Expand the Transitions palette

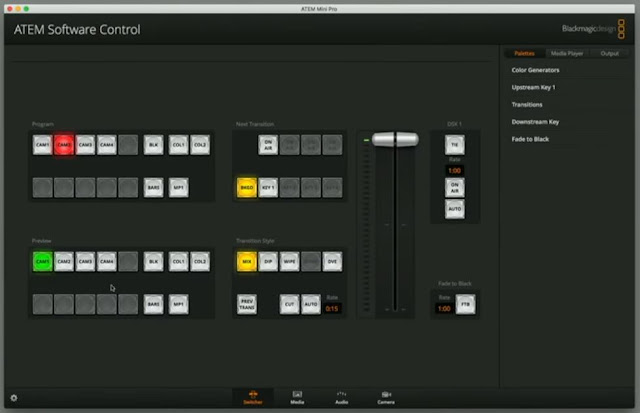tap(527, 104)
